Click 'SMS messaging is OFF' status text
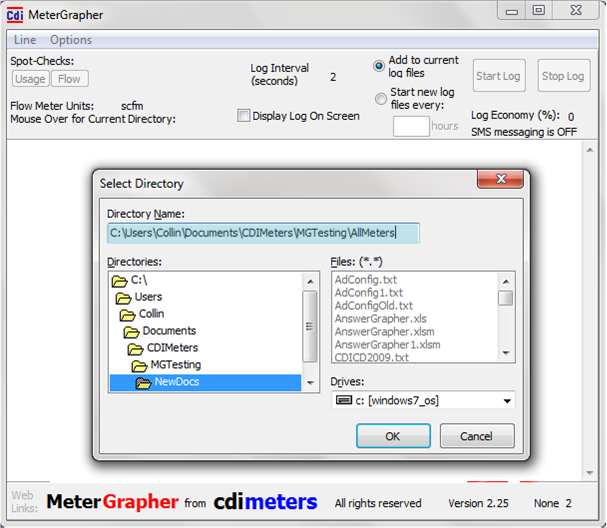This screenshot has height=528, width=607. click(524, 132)
